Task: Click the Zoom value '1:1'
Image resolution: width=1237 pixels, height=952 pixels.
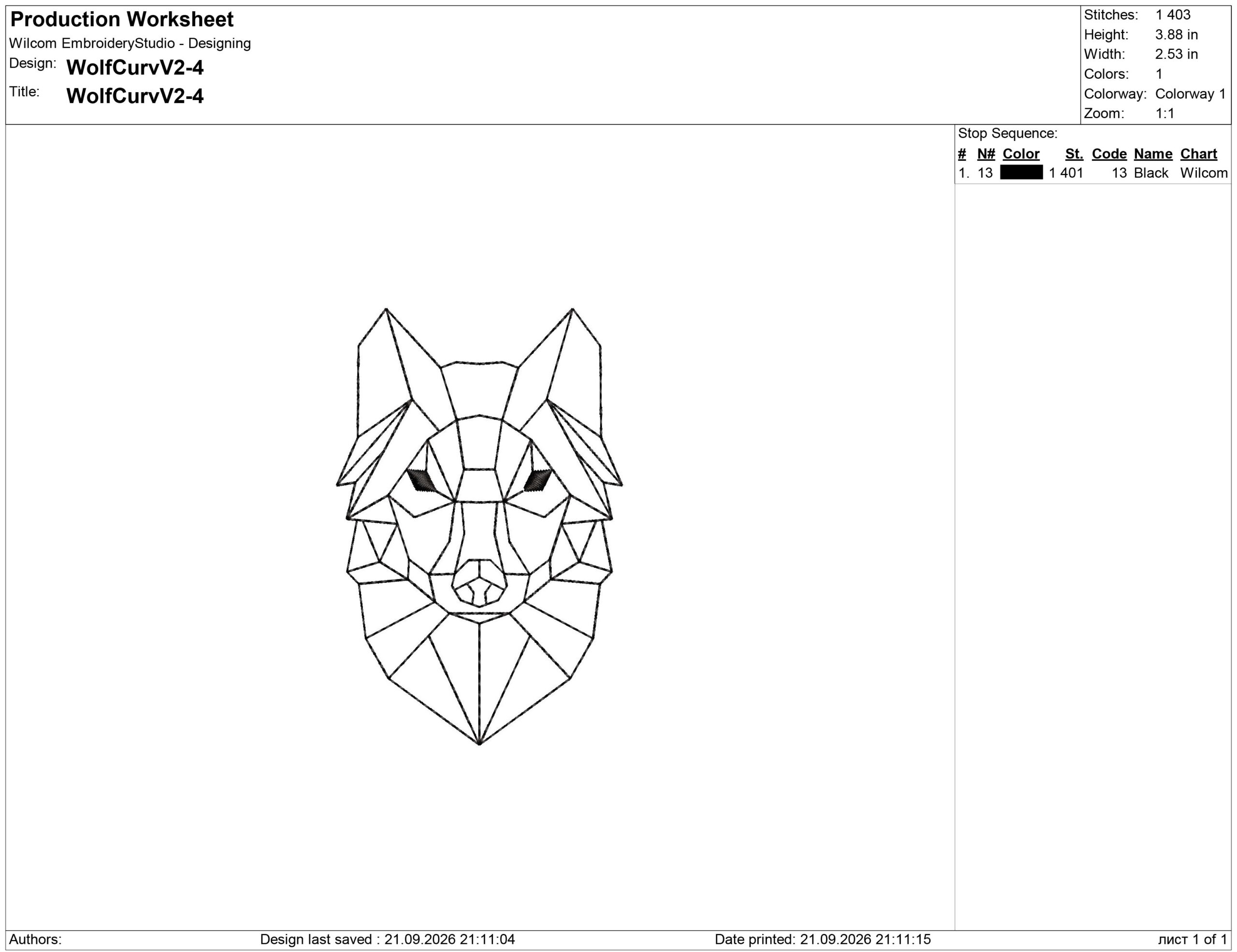Action: [1165, 114]
